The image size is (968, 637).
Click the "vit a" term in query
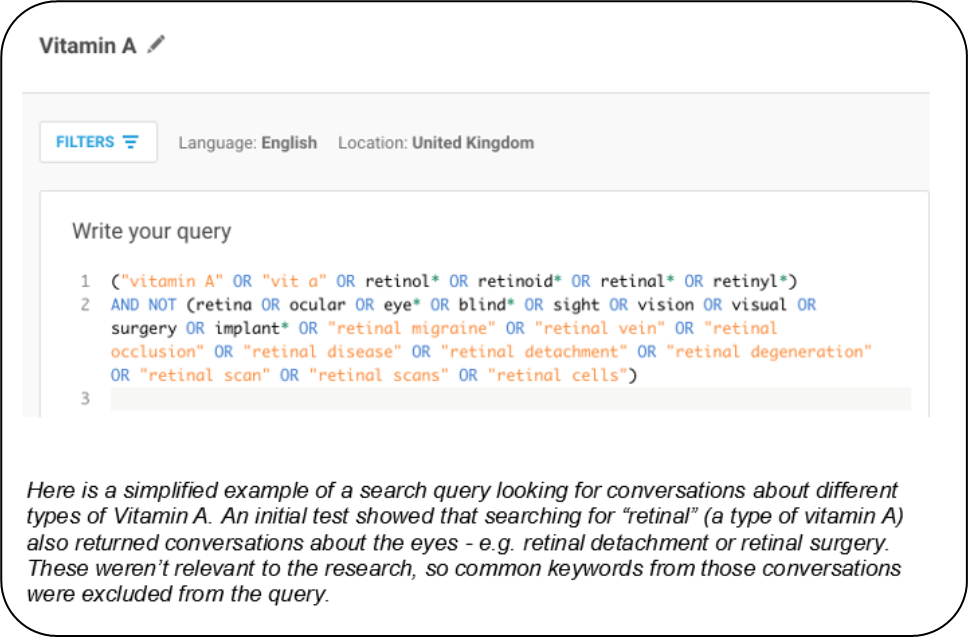[x=294, y=281]
